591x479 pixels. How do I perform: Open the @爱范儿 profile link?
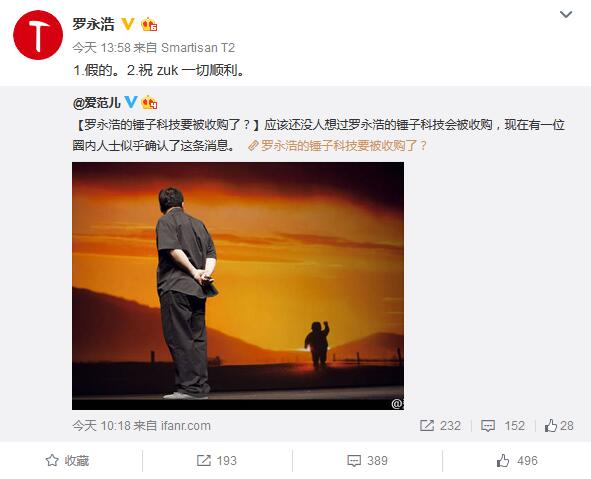coord(97,103)
